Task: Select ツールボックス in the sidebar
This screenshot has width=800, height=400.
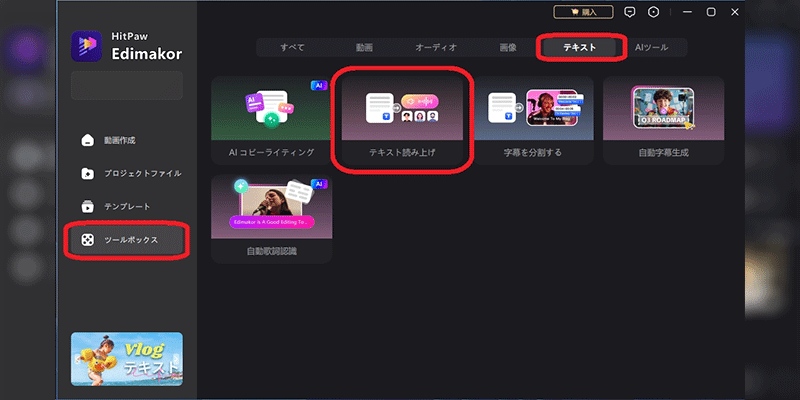Action: click(x=127, y=240)
